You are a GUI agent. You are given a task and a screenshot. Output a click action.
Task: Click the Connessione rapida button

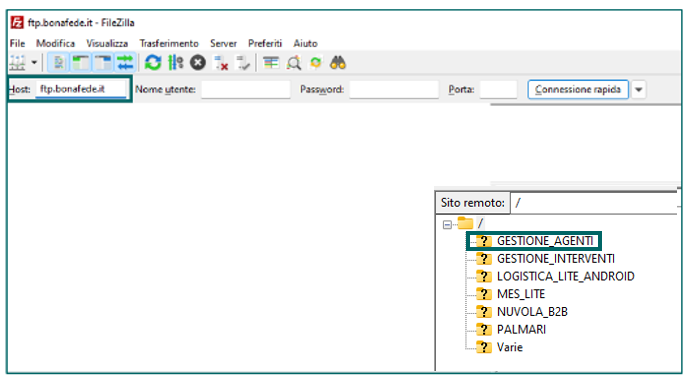coord(578,90)
